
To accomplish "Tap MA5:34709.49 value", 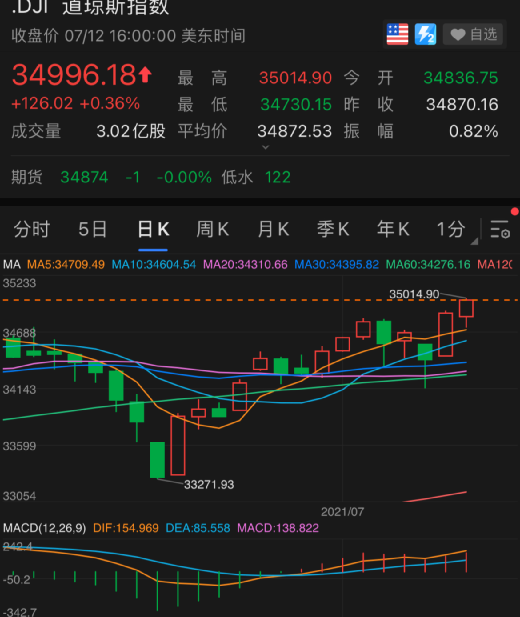I will tap(66, 264).
